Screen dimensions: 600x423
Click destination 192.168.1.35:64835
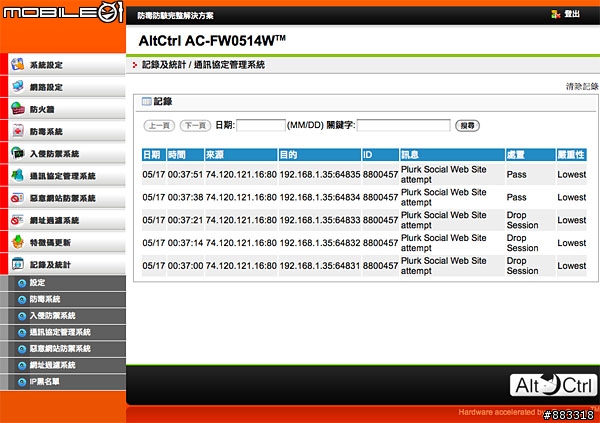(x=320, y=175)
